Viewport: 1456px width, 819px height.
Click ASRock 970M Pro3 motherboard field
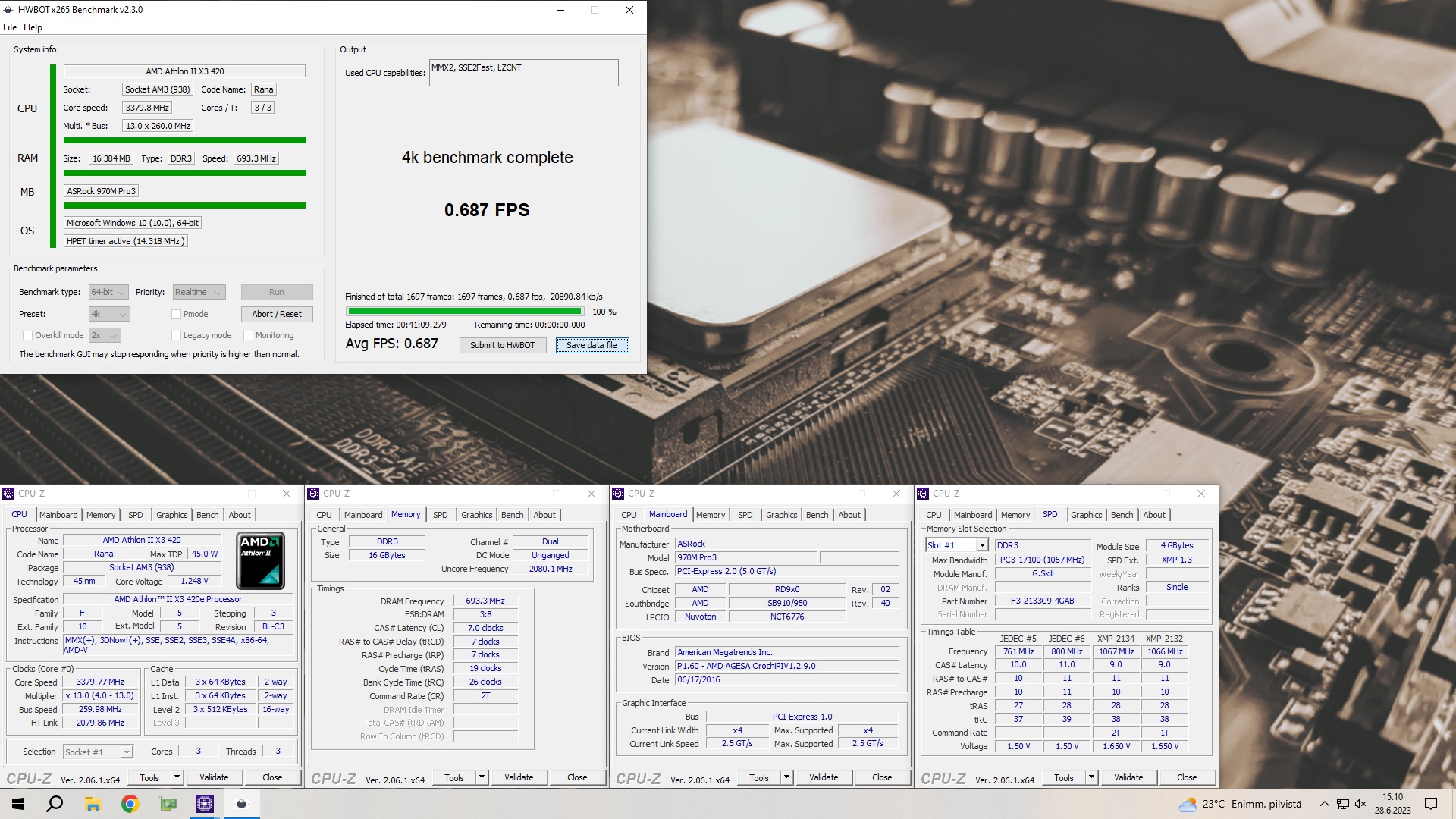pyautogui.click(x=102, y=191)
